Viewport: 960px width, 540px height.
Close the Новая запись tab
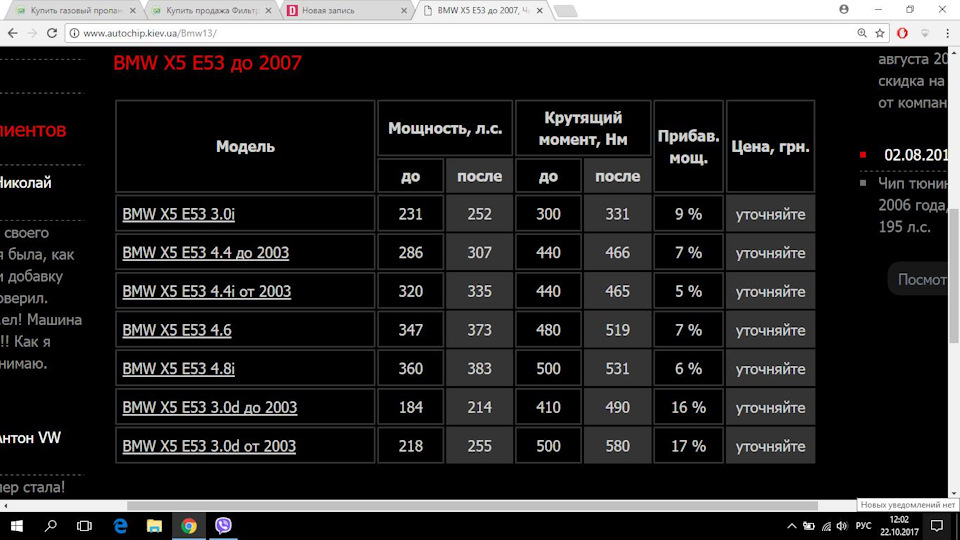tap(404, 10)
